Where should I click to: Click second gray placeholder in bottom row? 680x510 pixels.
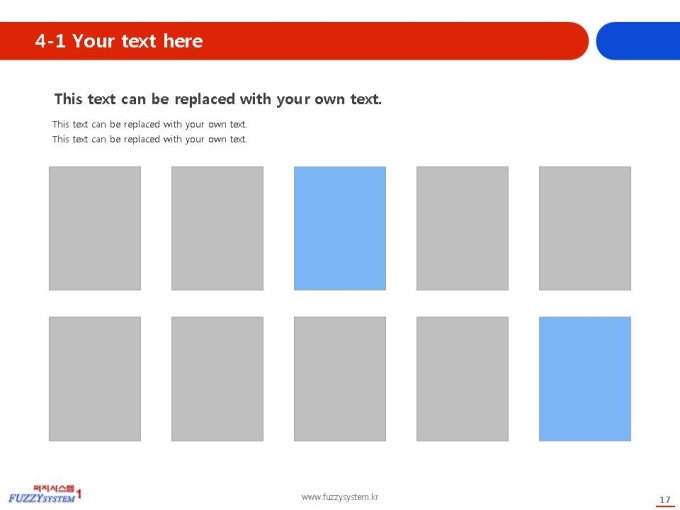pos(217,379)
